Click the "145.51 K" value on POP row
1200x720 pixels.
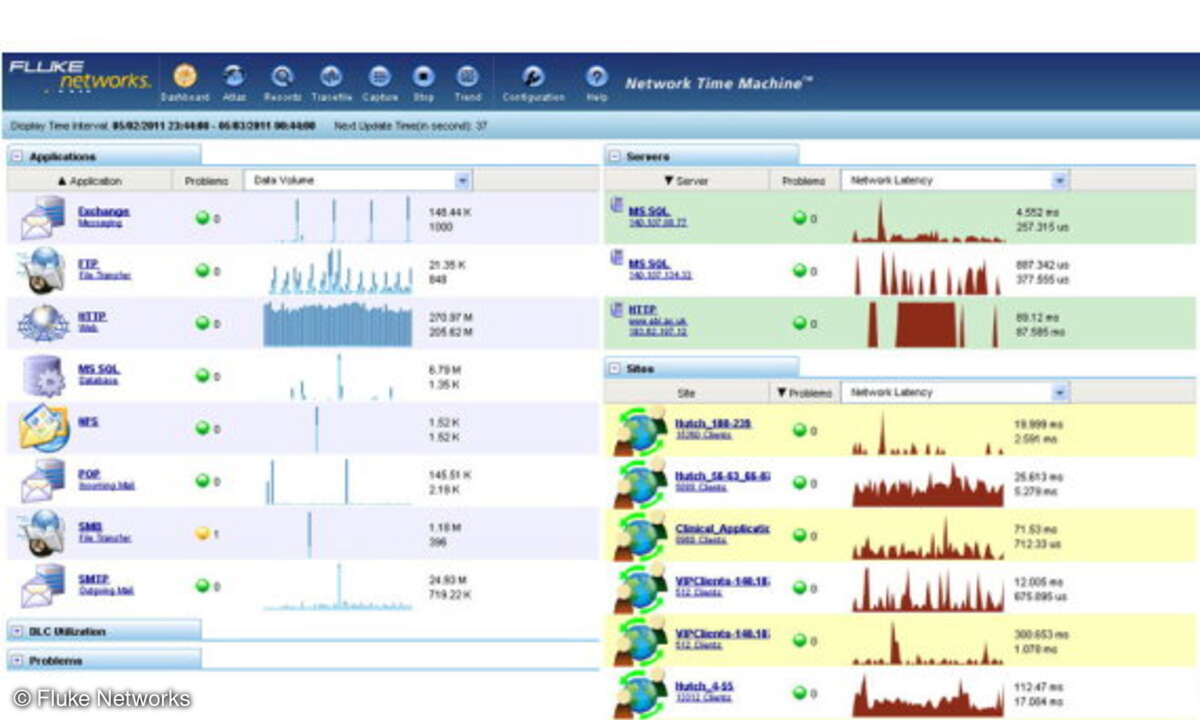450,475
